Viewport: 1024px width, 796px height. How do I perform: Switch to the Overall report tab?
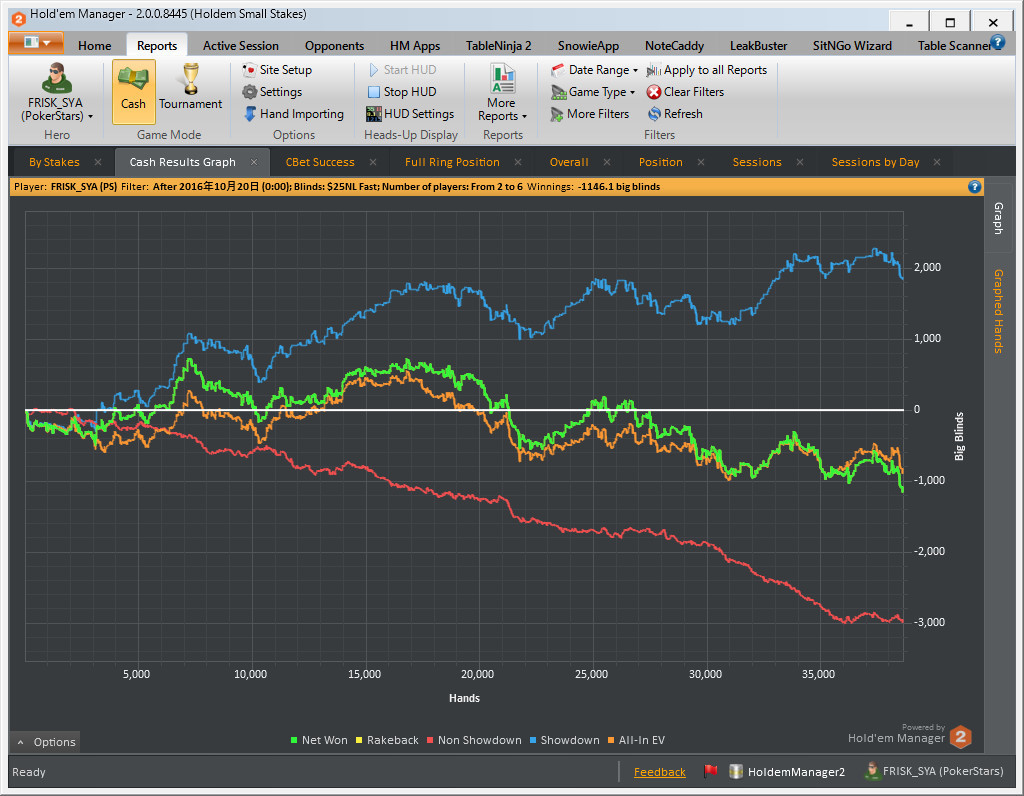(569, 162)
